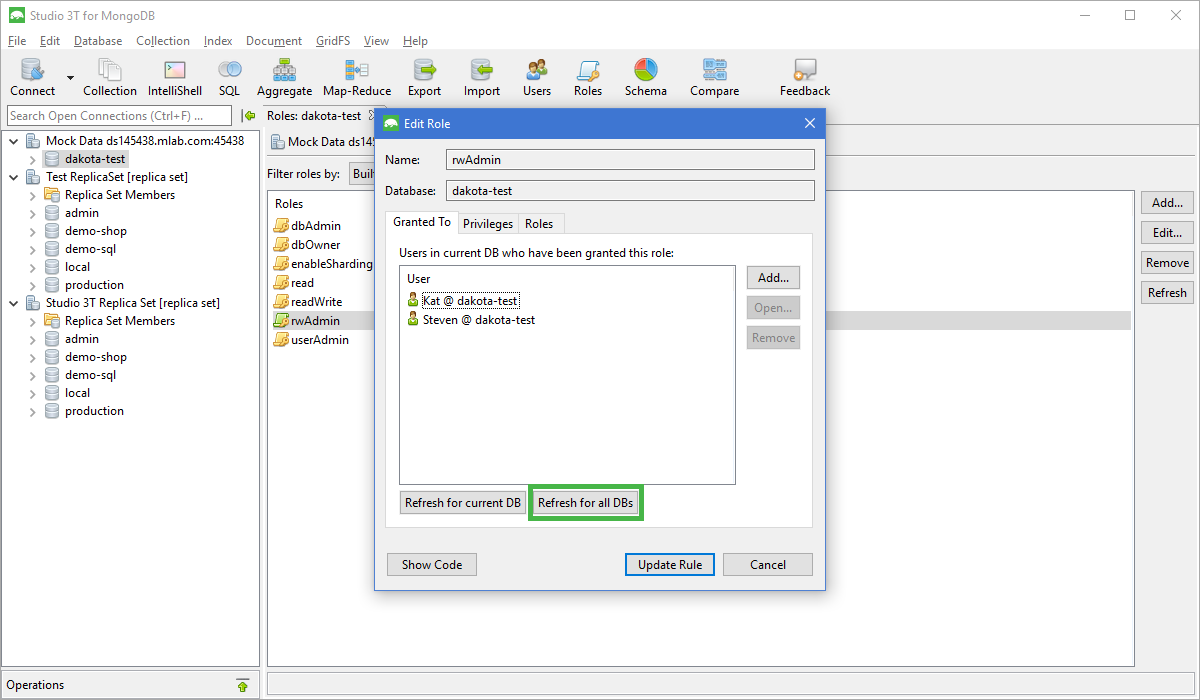Switch to the Privileges tab
1200x700 pixels.
[x=487, y=223]
